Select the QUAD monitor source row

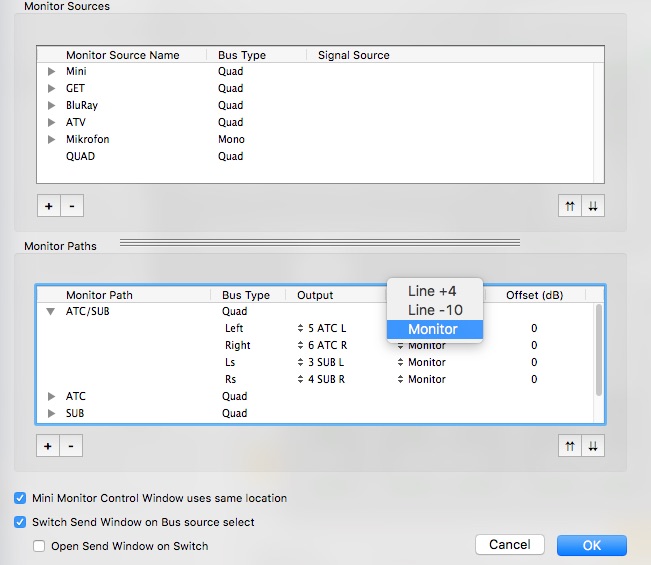click(316, 157)
